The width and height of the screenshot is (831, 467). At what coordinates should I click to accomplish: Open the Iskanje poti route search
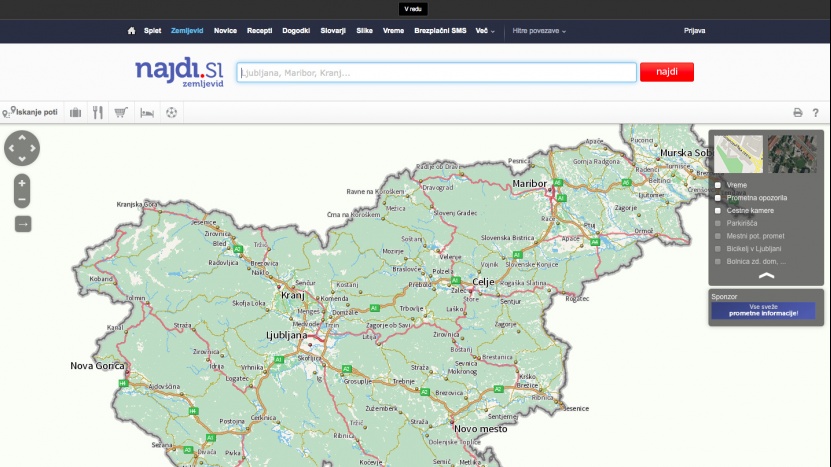click(x=31, y=113)
